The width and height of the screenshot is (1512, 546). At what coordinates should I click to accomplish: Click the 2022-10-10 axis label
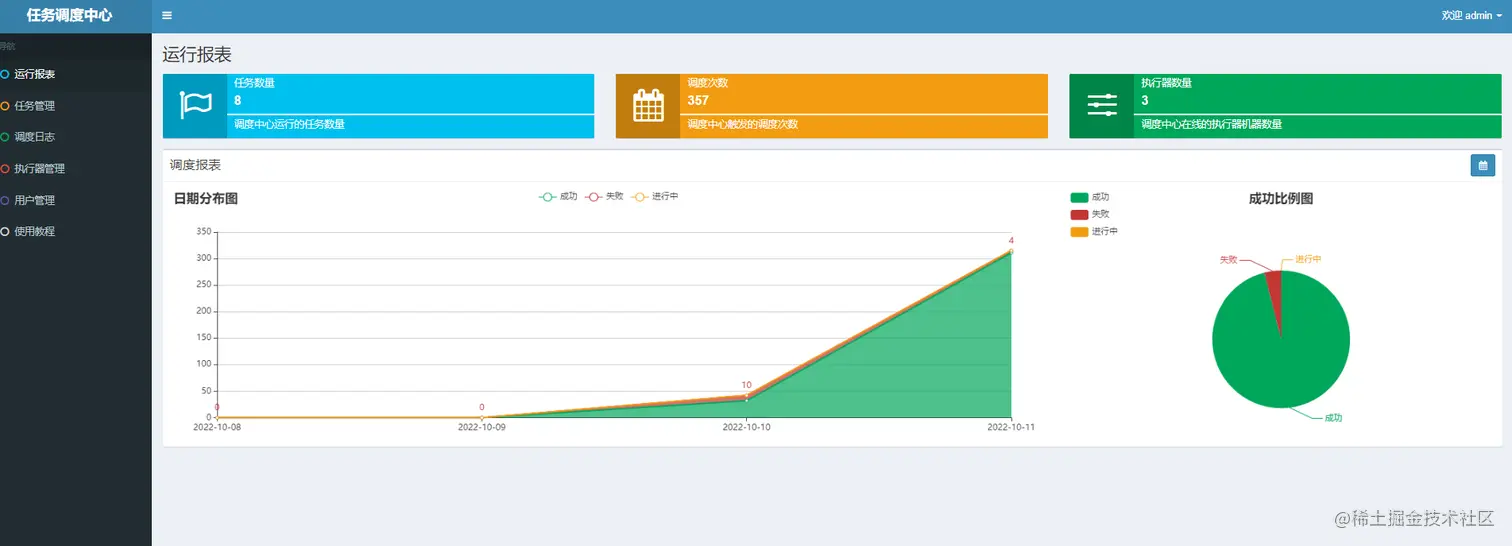coord(746,426)
